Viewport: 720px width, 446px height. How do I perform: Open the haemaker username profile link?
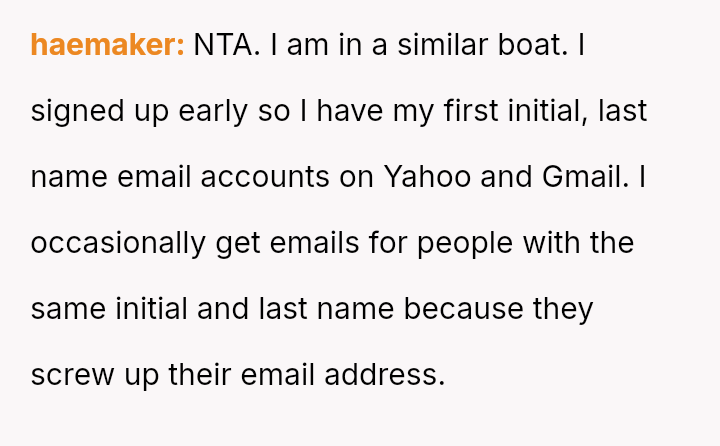pyautogui.click(x=107, y=45)
